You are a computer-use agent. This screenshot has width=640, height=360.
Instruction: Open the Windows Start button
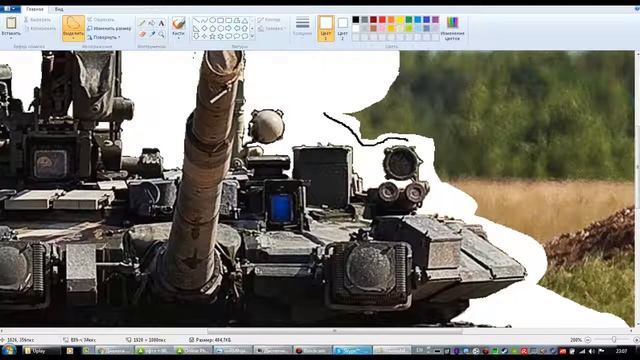click(x=9, y=350)
